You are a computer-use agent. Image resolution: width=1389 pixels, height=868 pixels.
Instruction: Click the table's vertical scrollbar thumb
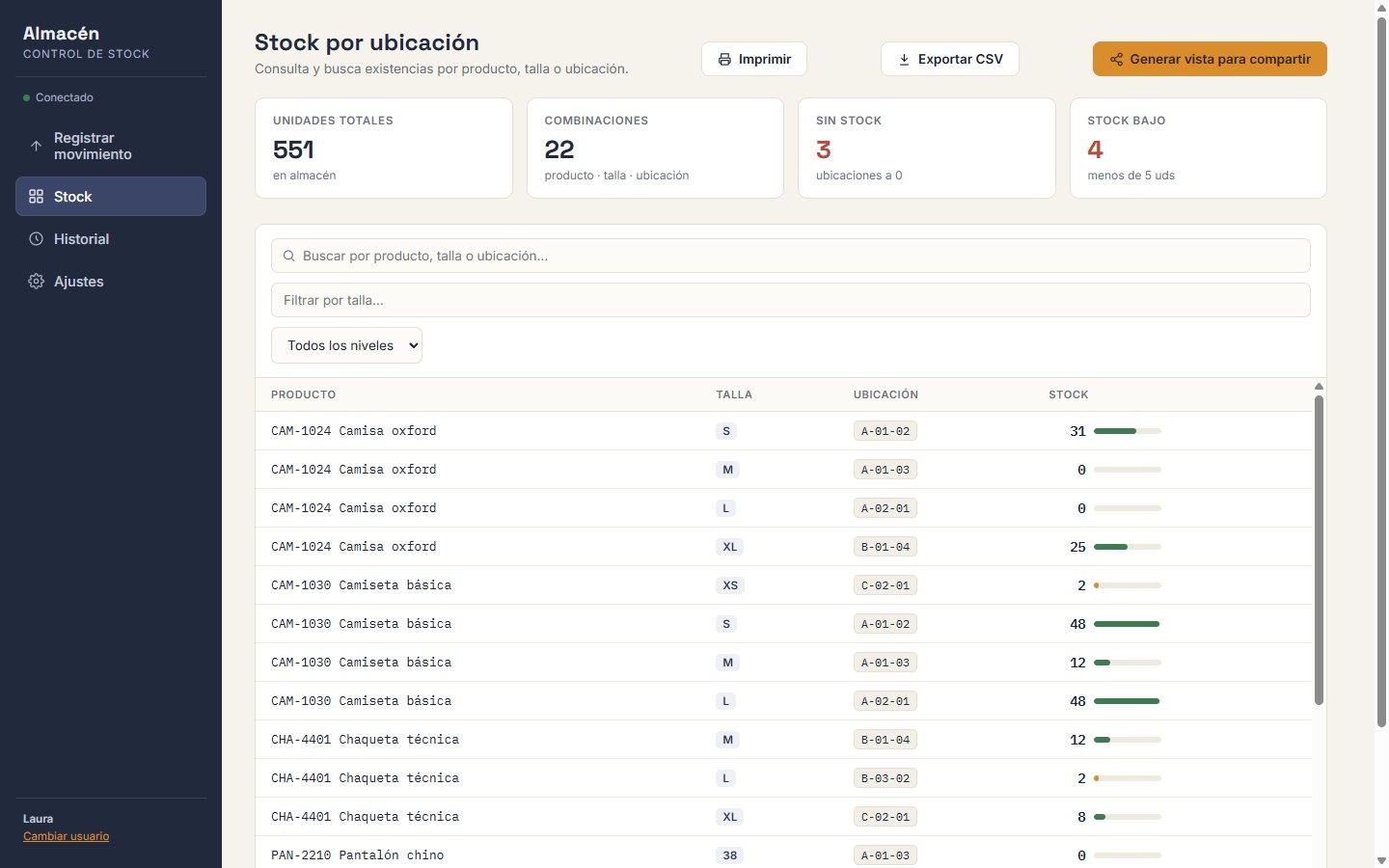click(x=1319, y=550)
